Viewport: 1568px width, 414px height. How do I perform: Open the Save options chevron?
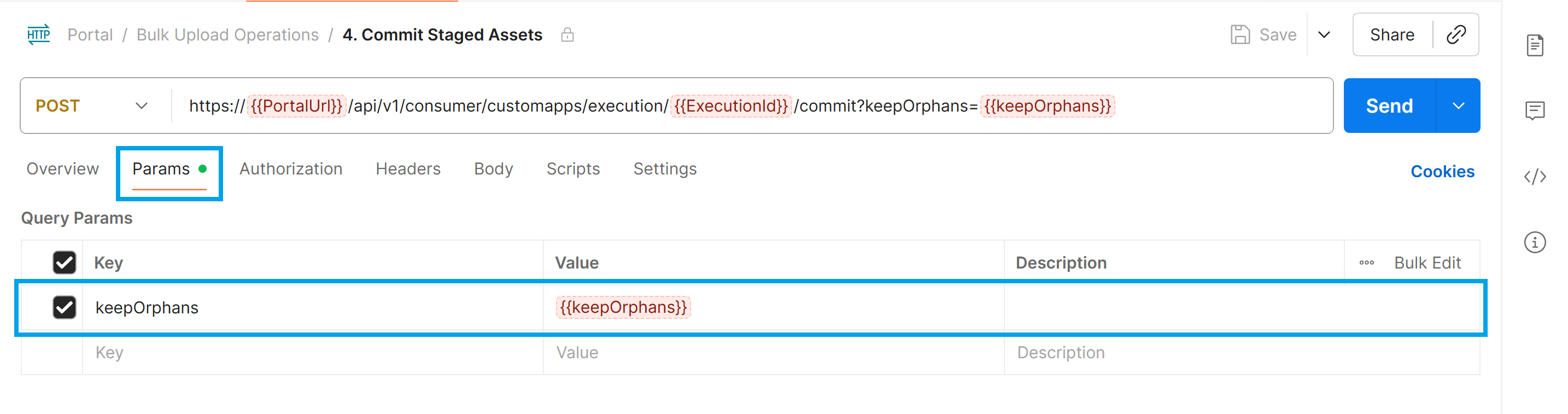tap(1325, 34)
